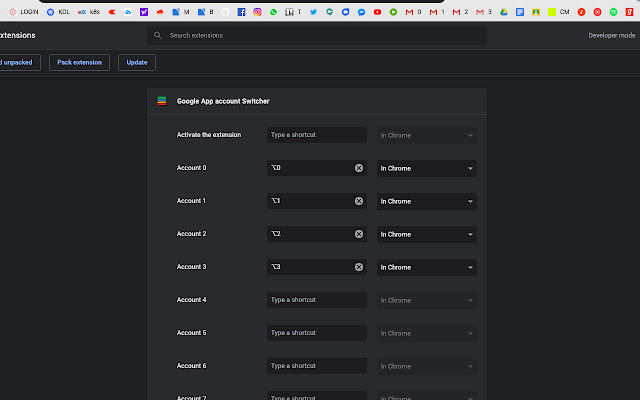Open the CM bookmark
The height and width of the screenshot is (400, 640).
coord(558,12)
